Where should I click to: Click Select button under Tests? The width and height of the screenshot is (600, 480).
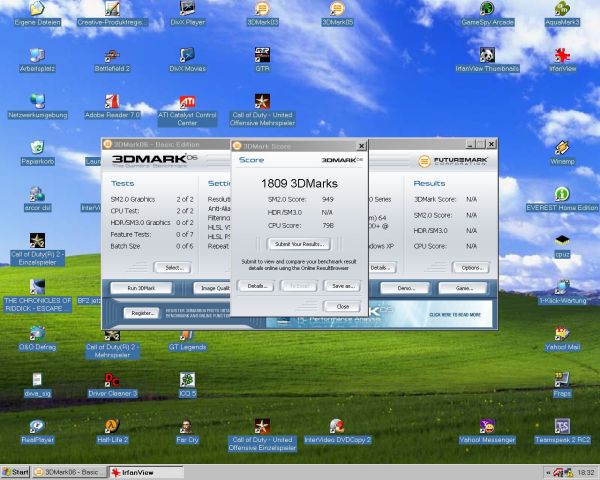[173, 268]
